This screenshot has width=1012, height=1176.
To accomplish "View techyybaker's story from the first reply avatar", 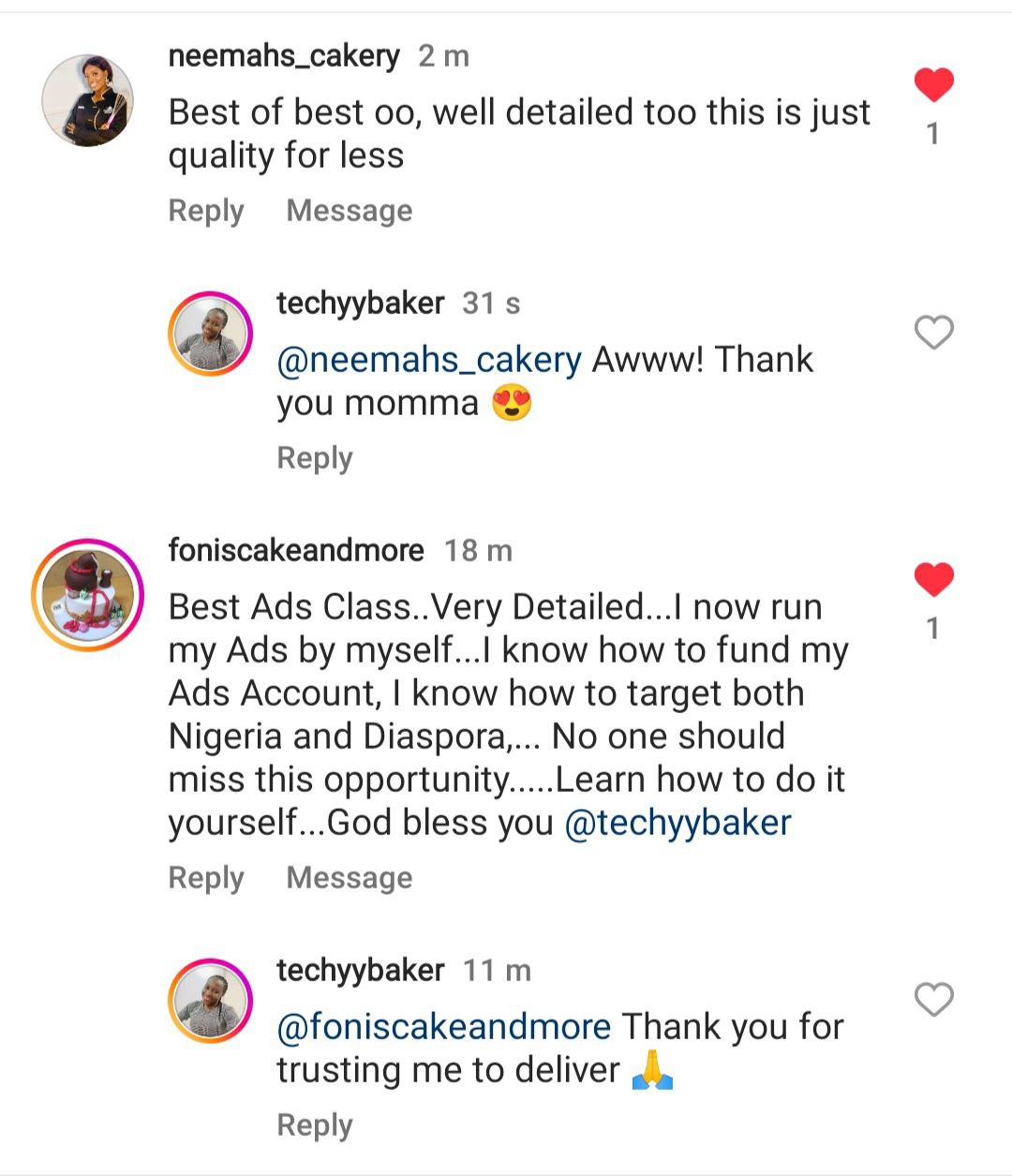I will click(210, 334).
